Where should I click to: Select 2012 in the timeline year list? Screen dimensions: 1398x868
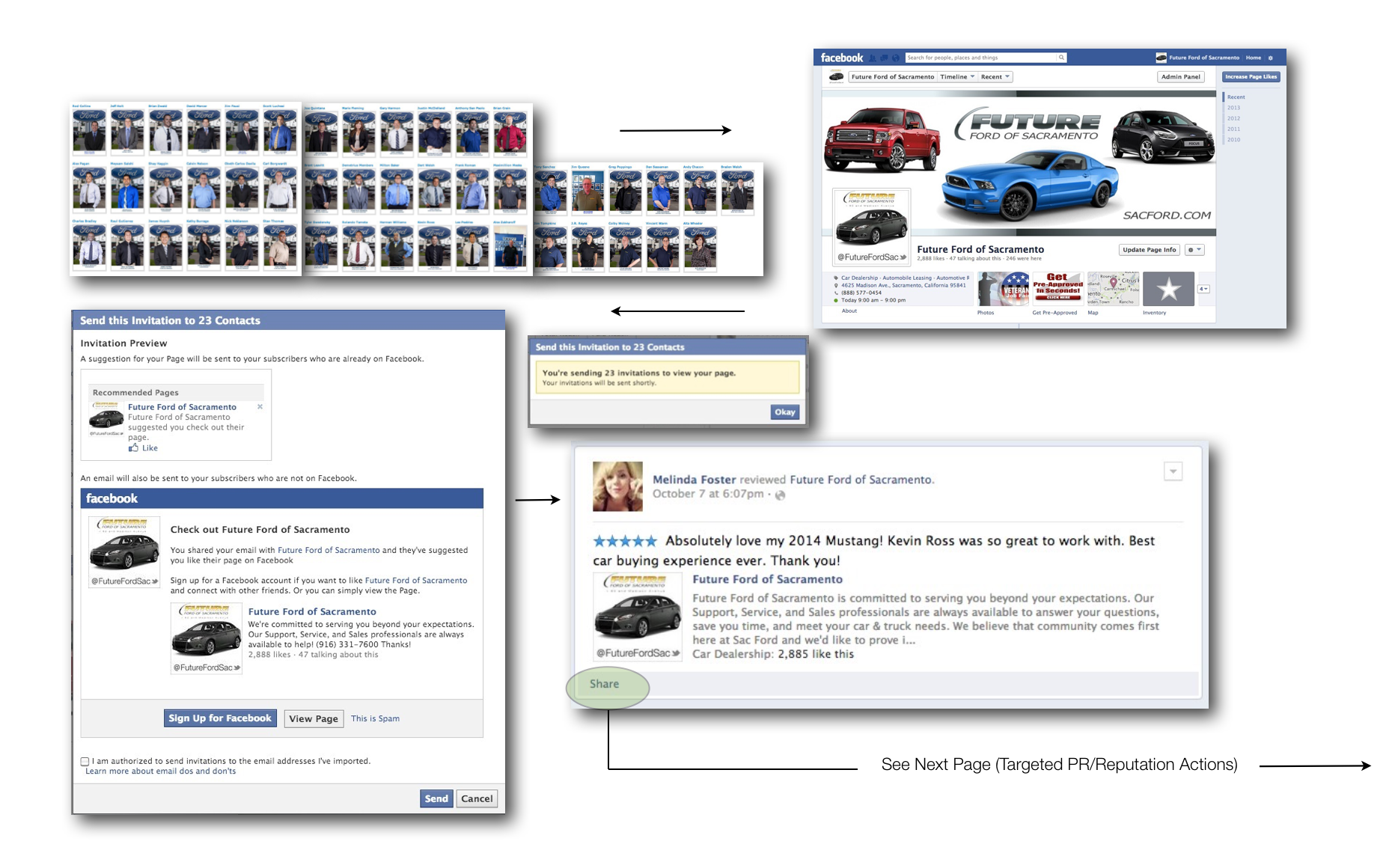pyautogui.click(x=1233, y=118)
